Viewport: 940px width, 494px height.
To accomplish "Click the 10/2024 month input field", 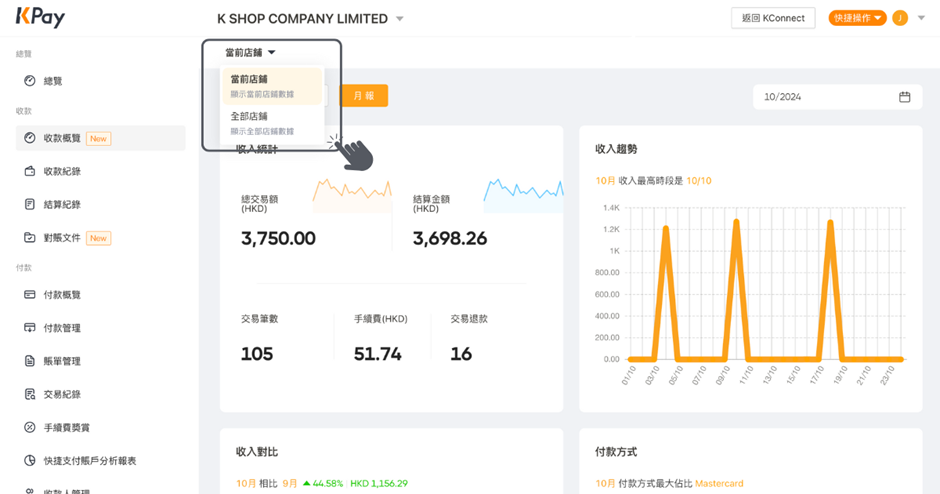I will tap(837, 97).
